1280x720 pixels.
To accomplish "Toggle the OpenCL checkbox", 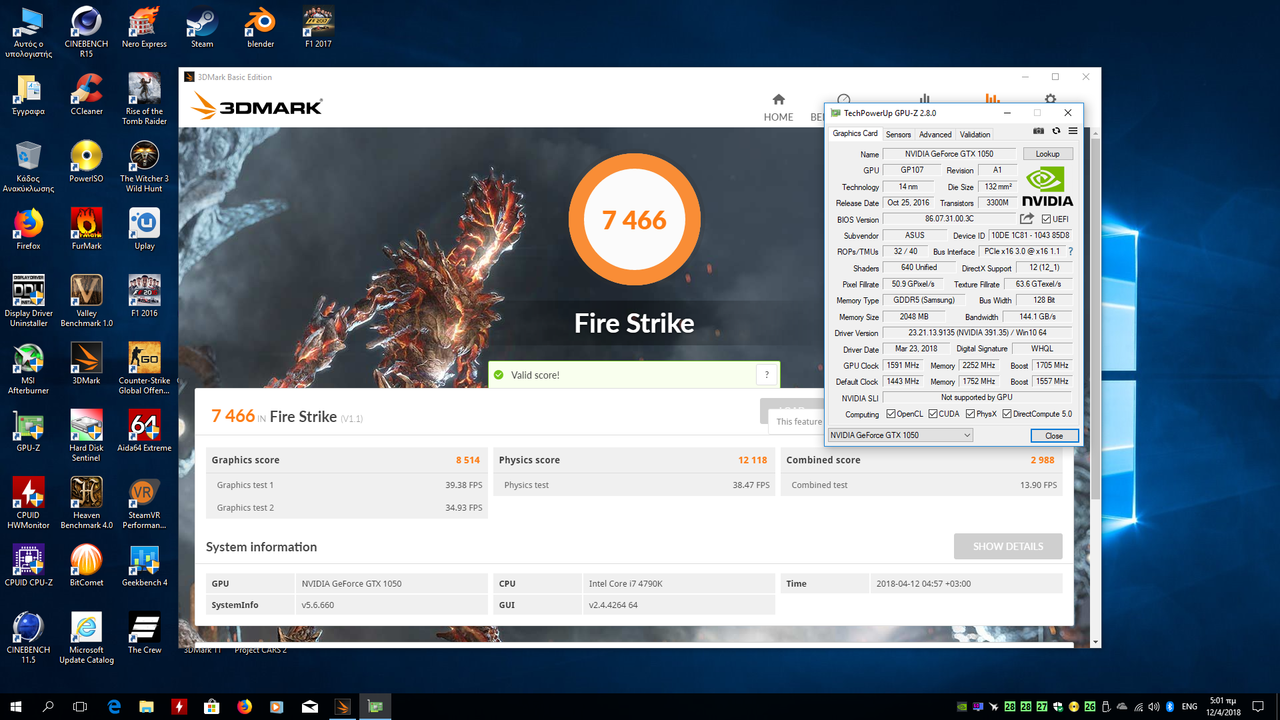I will pyautogui.click(x=890, y=414).
